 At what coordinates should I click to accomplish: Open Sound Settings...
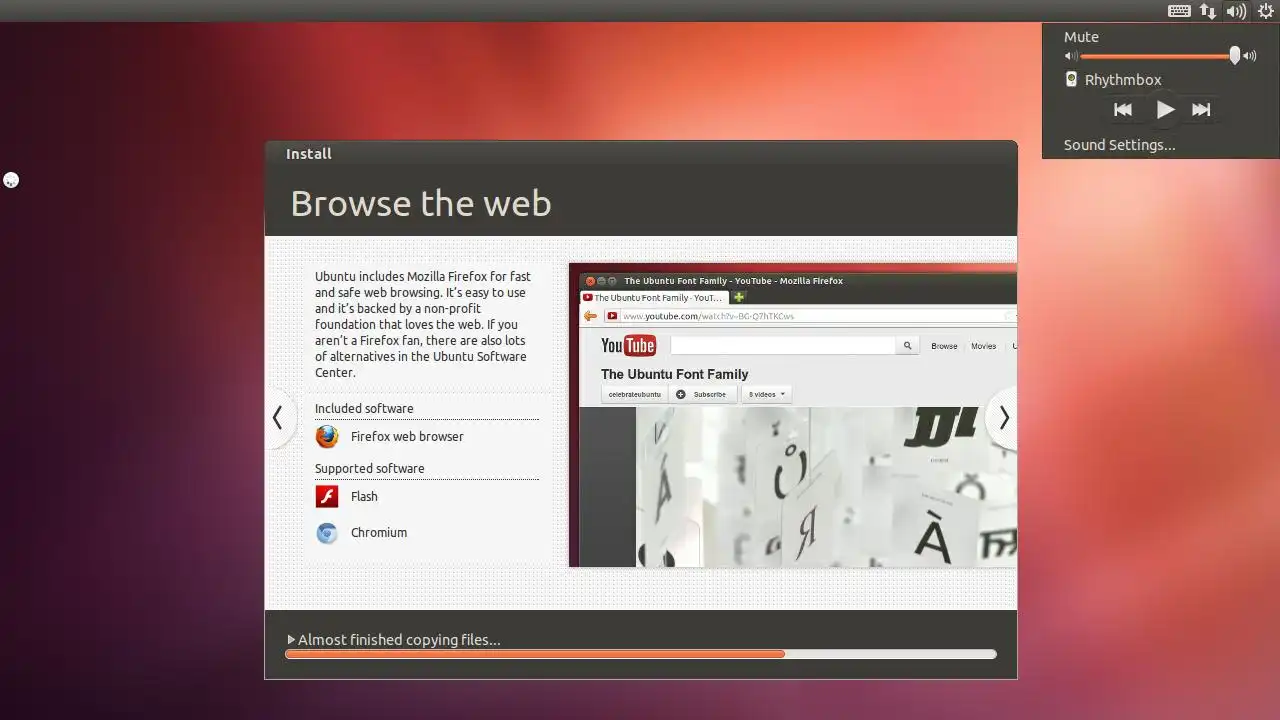(1119, 145)
